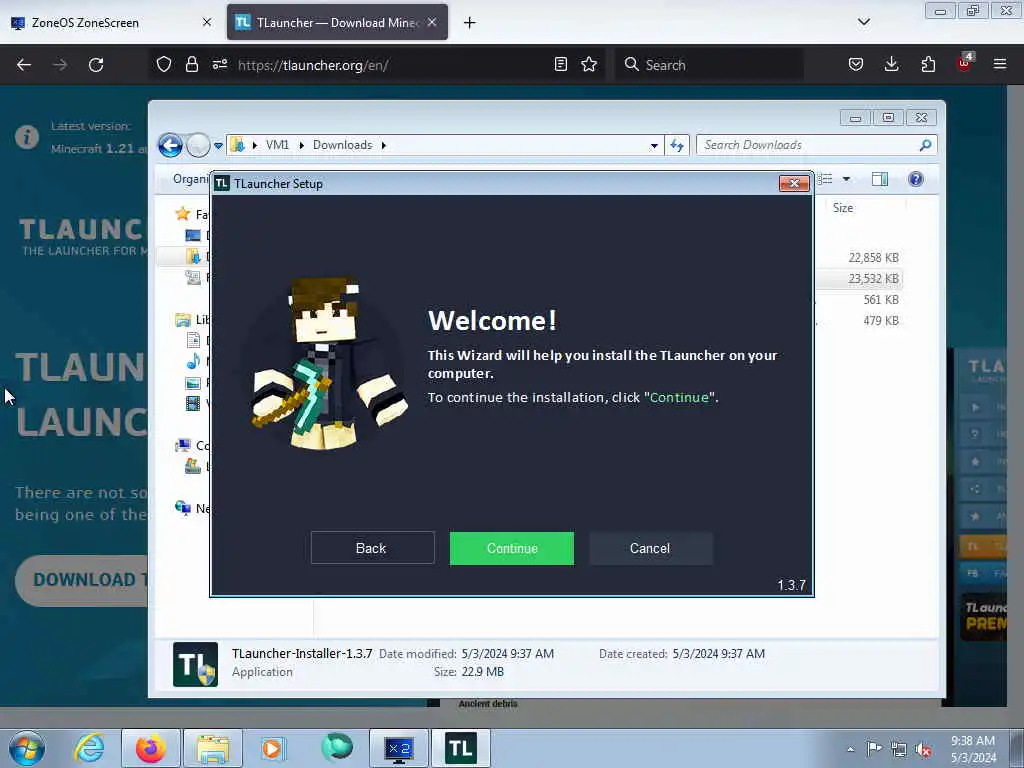Image resolution: width=1024 pixels, height=768 pixels.
Task: Open the browser downloads panel
Action: coord(891,64)
